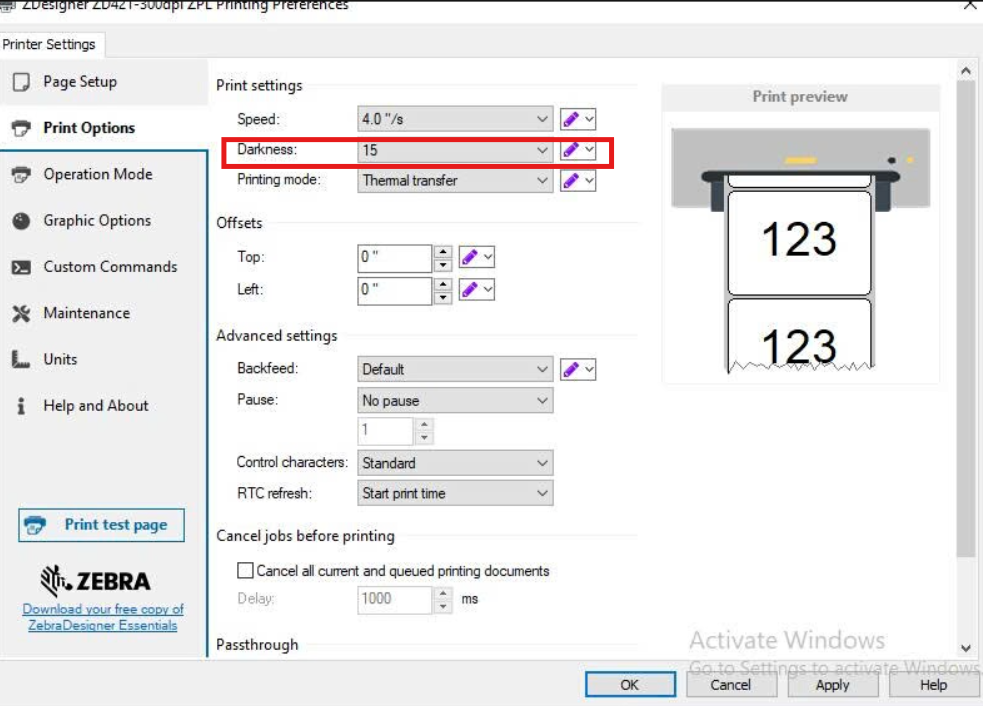Image resolution: width=983 pixels, height=706 pixels.
Task: Open the Printing mode dropdown
Action: click(x=455, y=181)
